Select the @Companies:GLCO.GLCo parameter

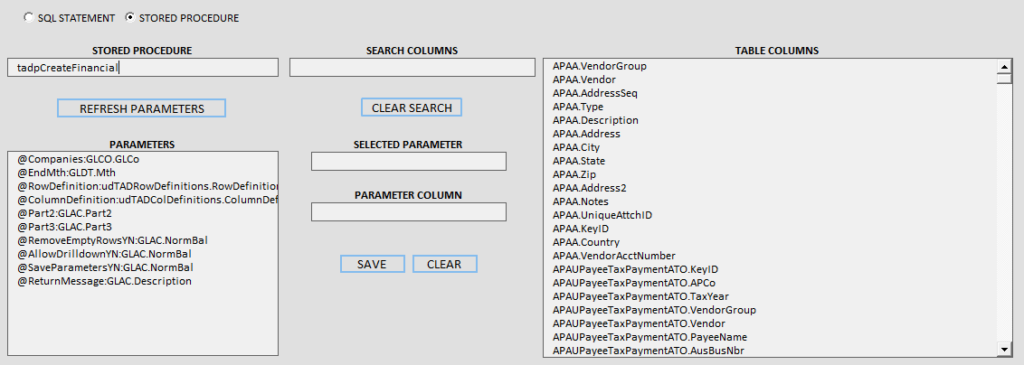[143, 159]
